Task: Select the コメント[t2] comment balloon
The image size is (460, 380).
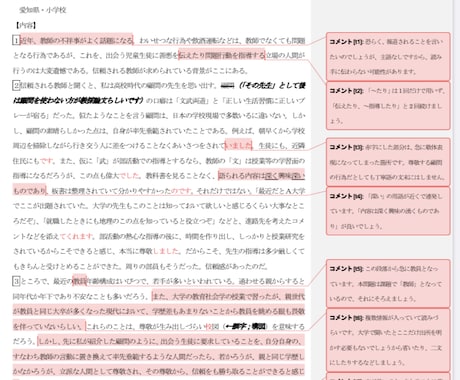Action: point(388,105)
